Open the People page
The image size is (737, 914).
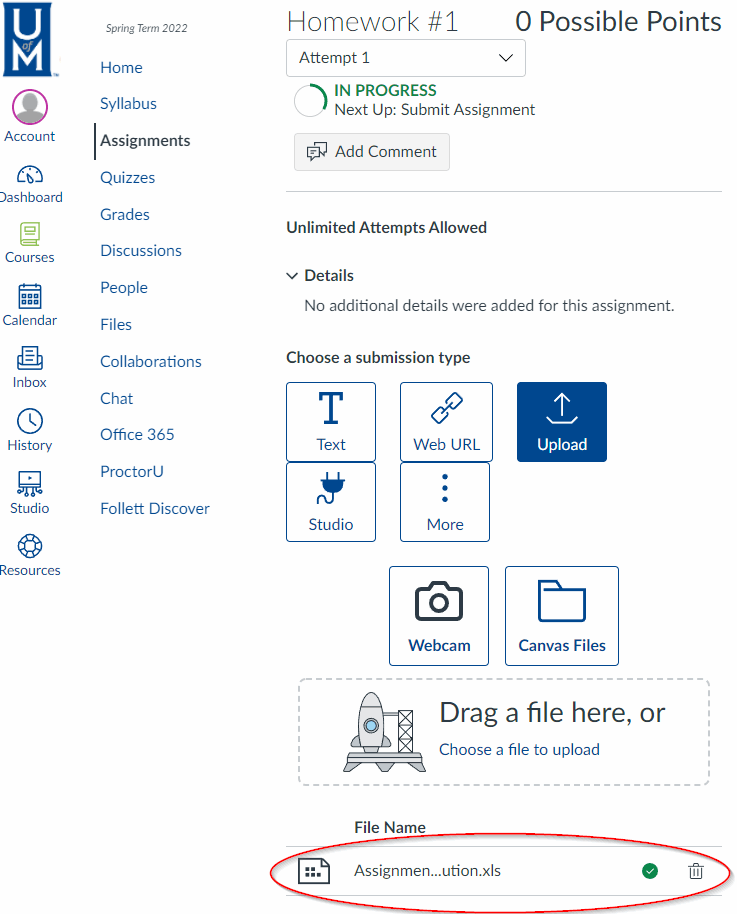click(x=124, y=287)
